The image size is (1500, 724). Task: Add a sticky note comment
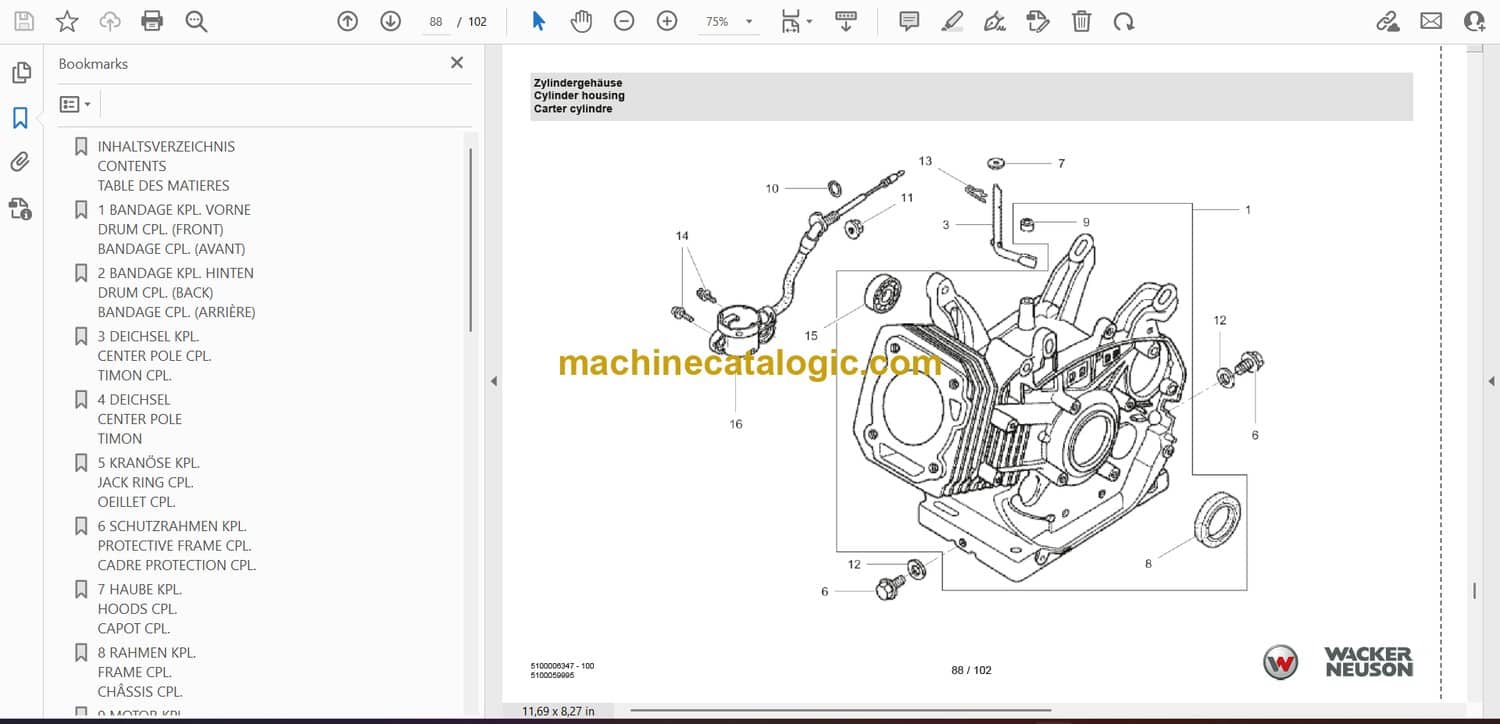(909, 21)
